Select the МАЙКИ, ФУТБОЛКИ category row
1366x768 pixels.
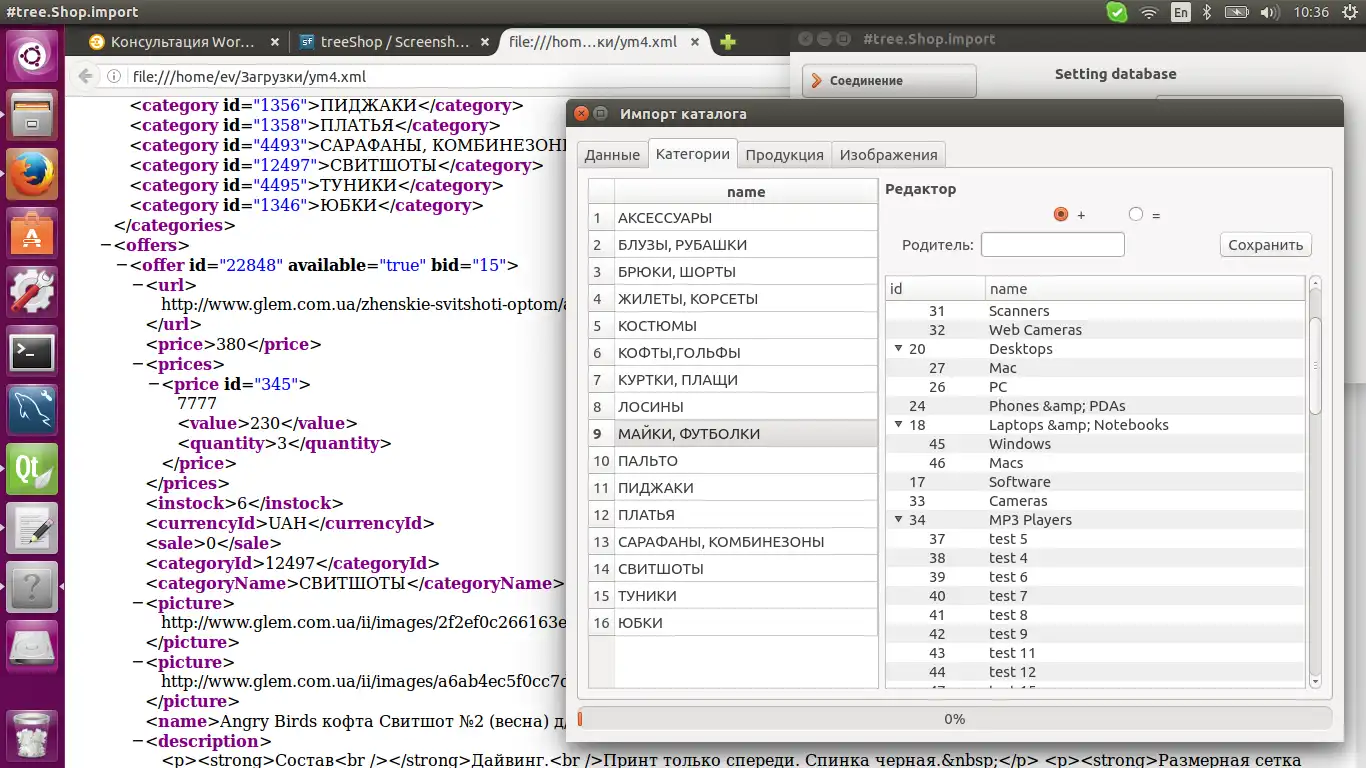pos(745,434)
